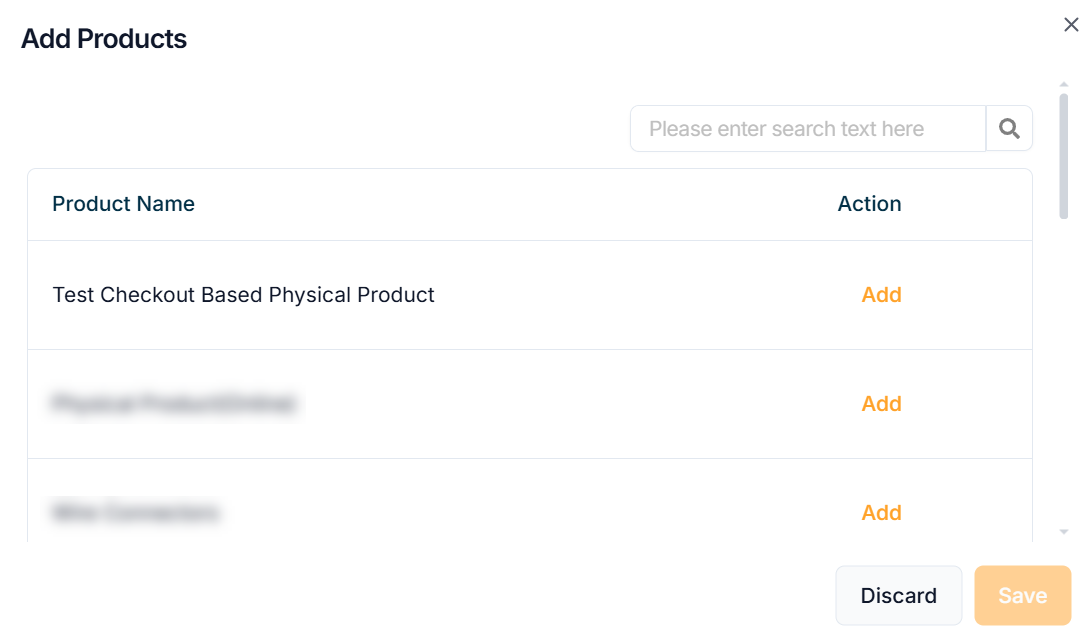The height and width of the screenshot is (641, 1092).
Task: Click the scroll up arrow
Action: [x=1064, y=85]
